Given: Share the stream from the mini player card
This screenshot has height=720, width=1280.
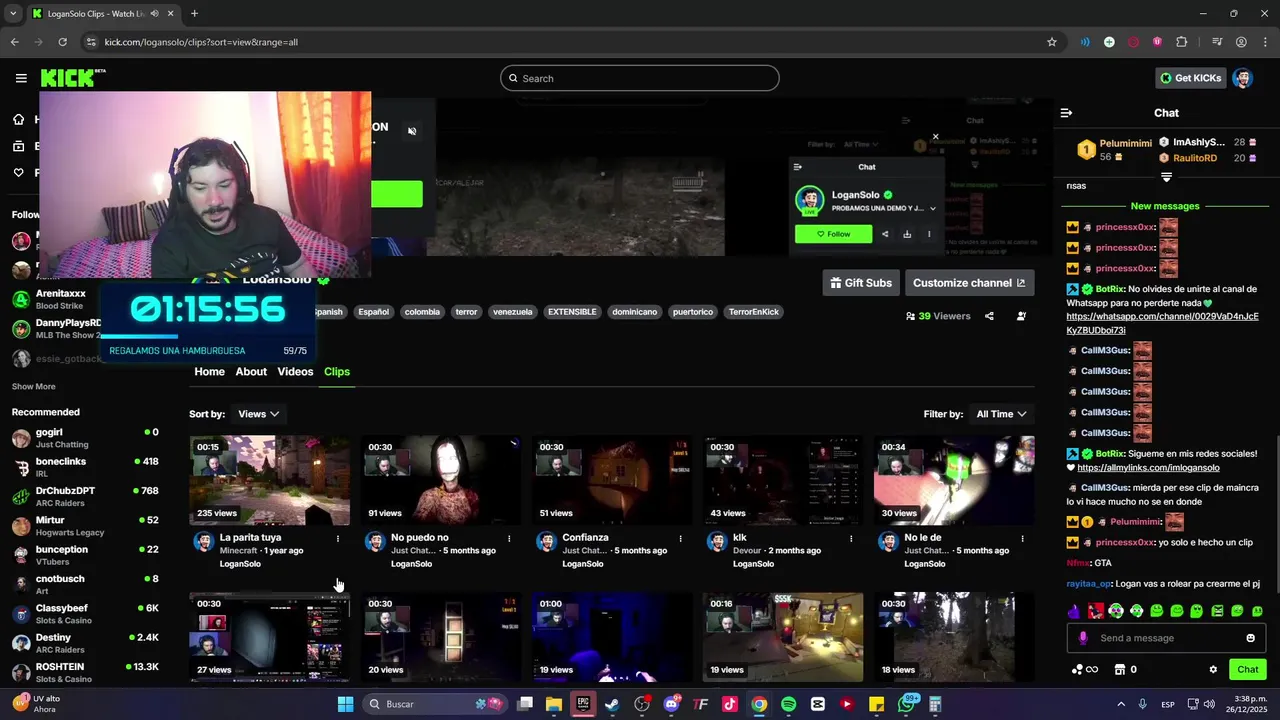Looking at the screenshot, I should [x=884, y=234].
